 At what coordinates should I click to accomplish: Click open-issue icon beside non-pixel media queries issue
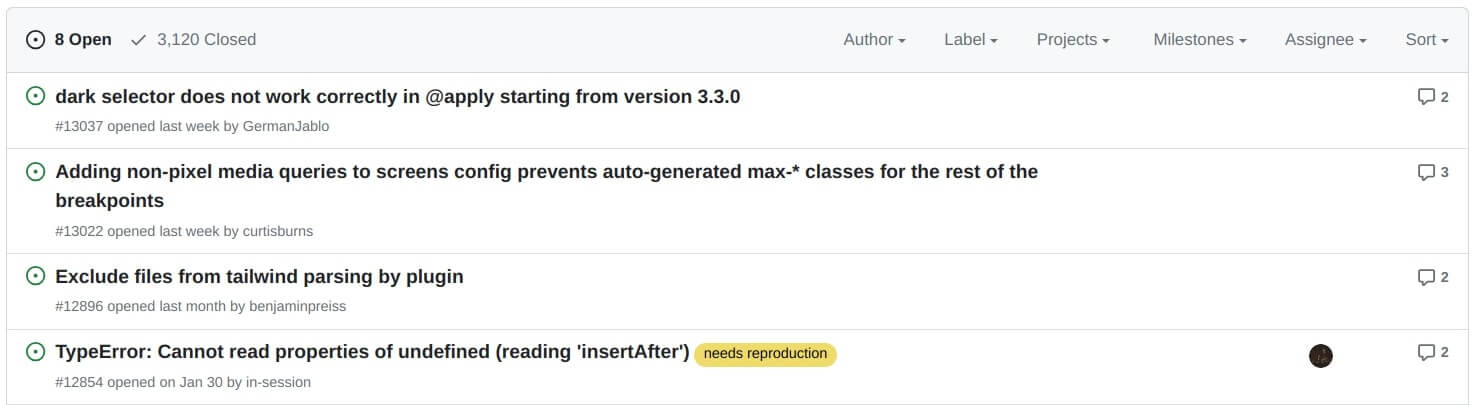point(35,172)
